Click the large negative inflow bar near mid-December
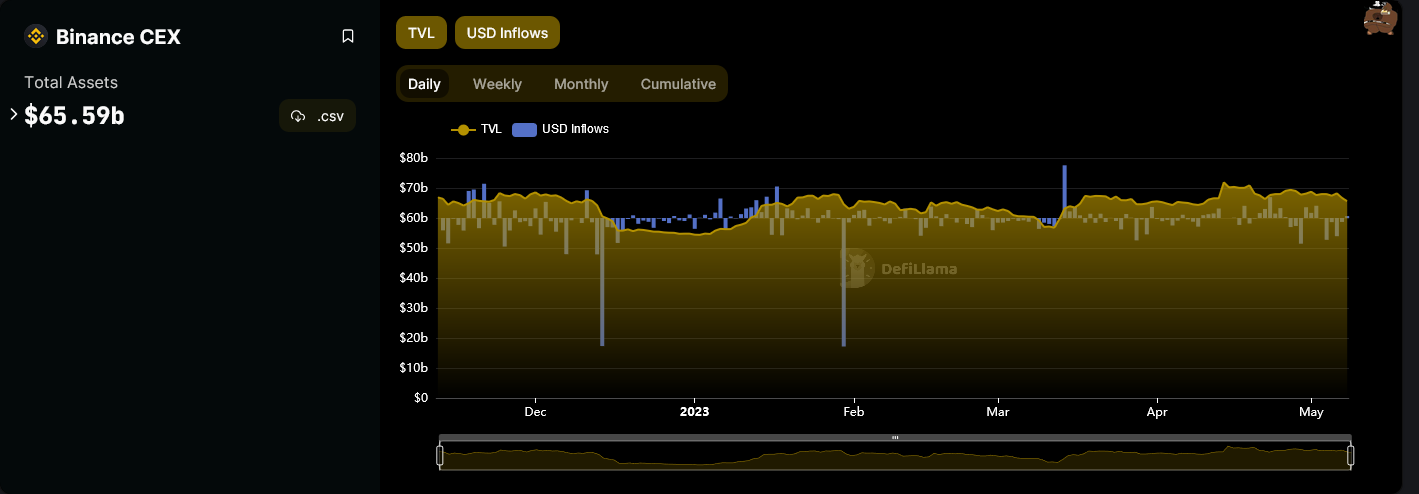Screen dimensions: 1419x494 (x=602, y=282)
